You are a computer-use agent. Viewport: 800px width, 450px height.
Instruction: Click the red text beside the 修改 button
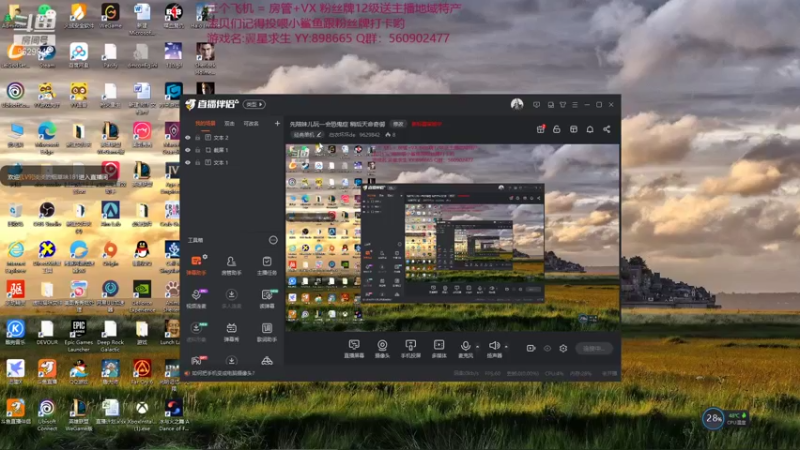[x=427, y=124]
